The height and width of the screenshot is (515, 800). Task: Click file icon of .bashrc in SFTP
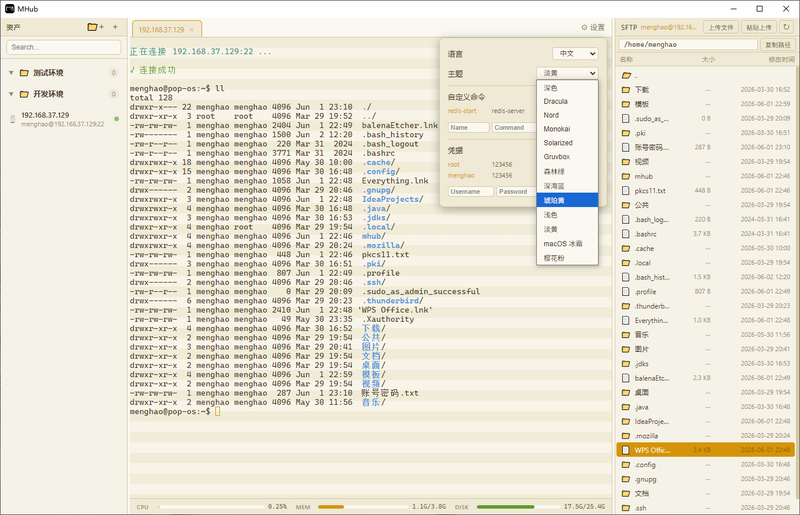click(626, 234)
